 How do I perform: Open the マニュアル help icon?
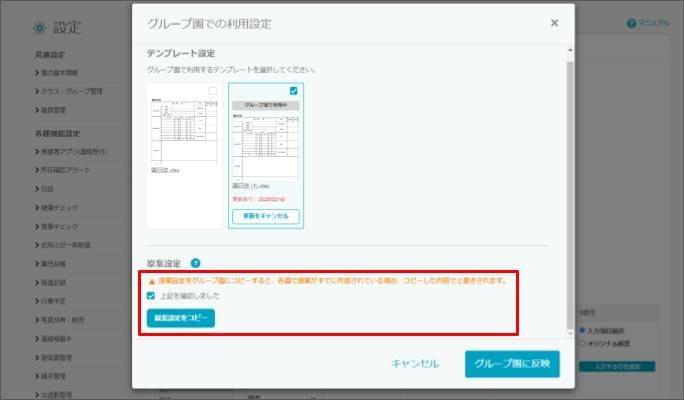(x=631, y=22)
